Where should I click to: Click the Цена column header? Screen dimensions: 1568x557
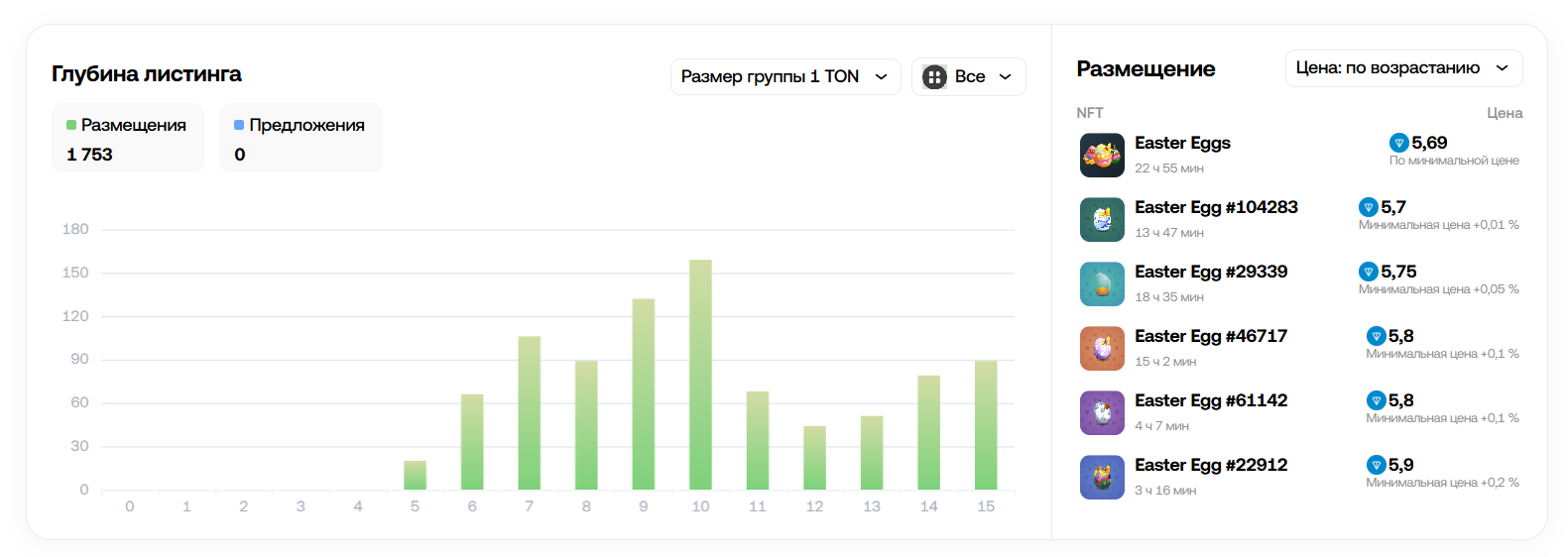coord(1504,113)
